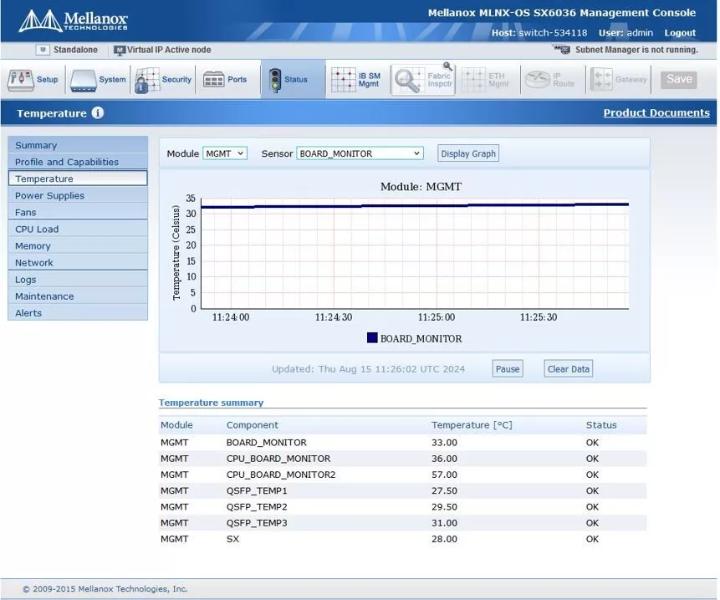Click the Temperature summary heading
Screen dimensions: 720x600
point(211,403)
